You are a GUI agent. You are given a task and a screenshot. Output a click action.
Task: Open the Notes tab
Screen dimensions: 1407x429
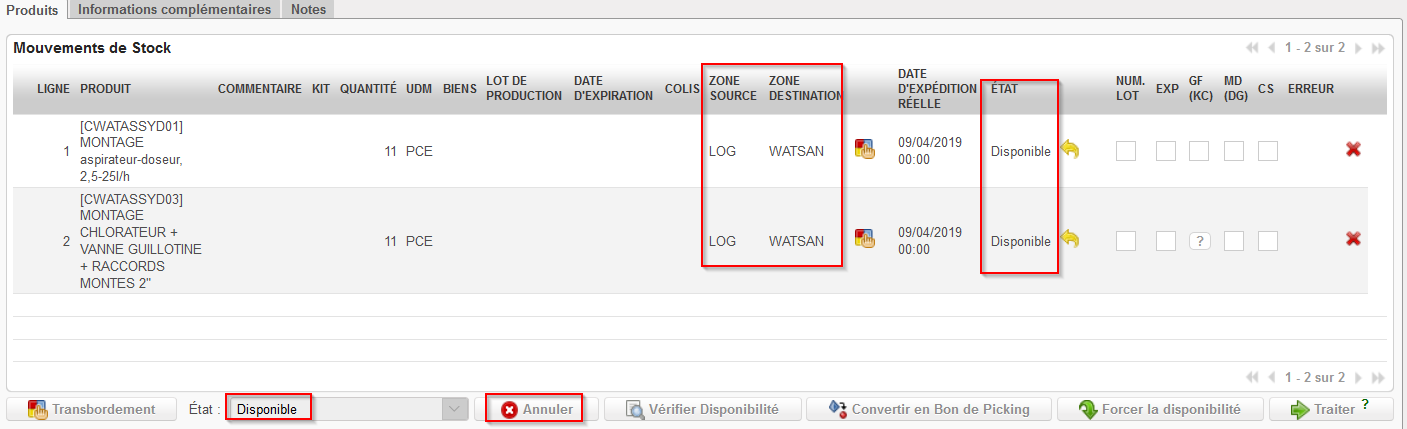click(x=308, y=9)
